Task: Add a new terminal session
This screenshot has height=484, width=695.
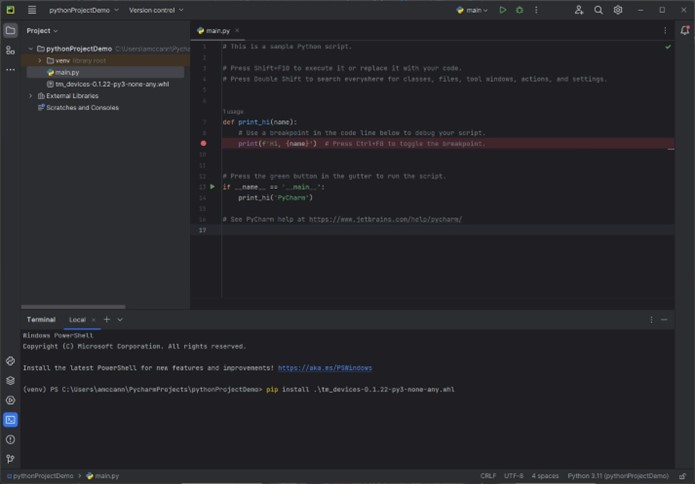Action: 106,319
